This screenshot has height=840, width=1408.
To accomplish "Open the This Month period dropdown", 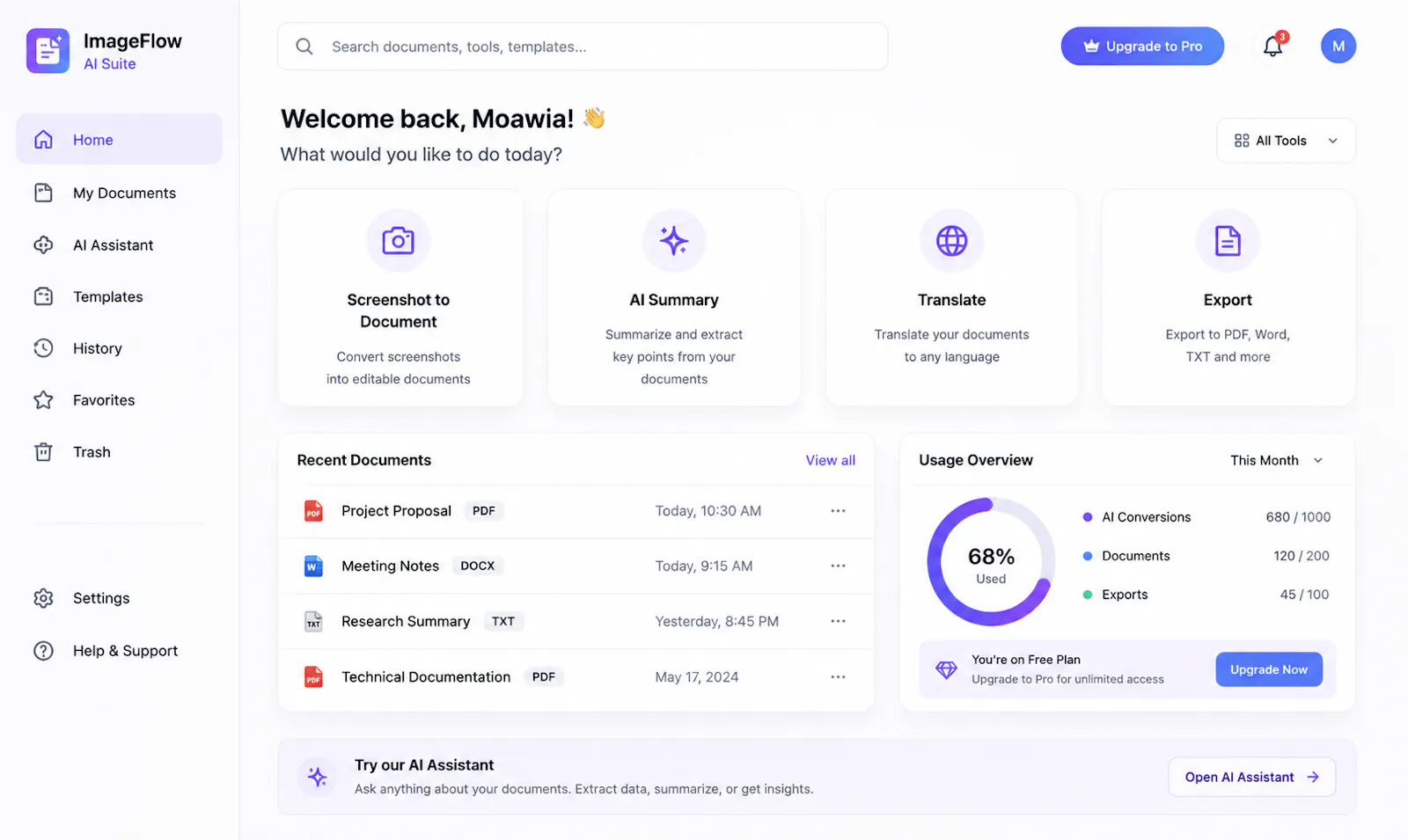I will pyautogui.click(x=1276, y=460).
